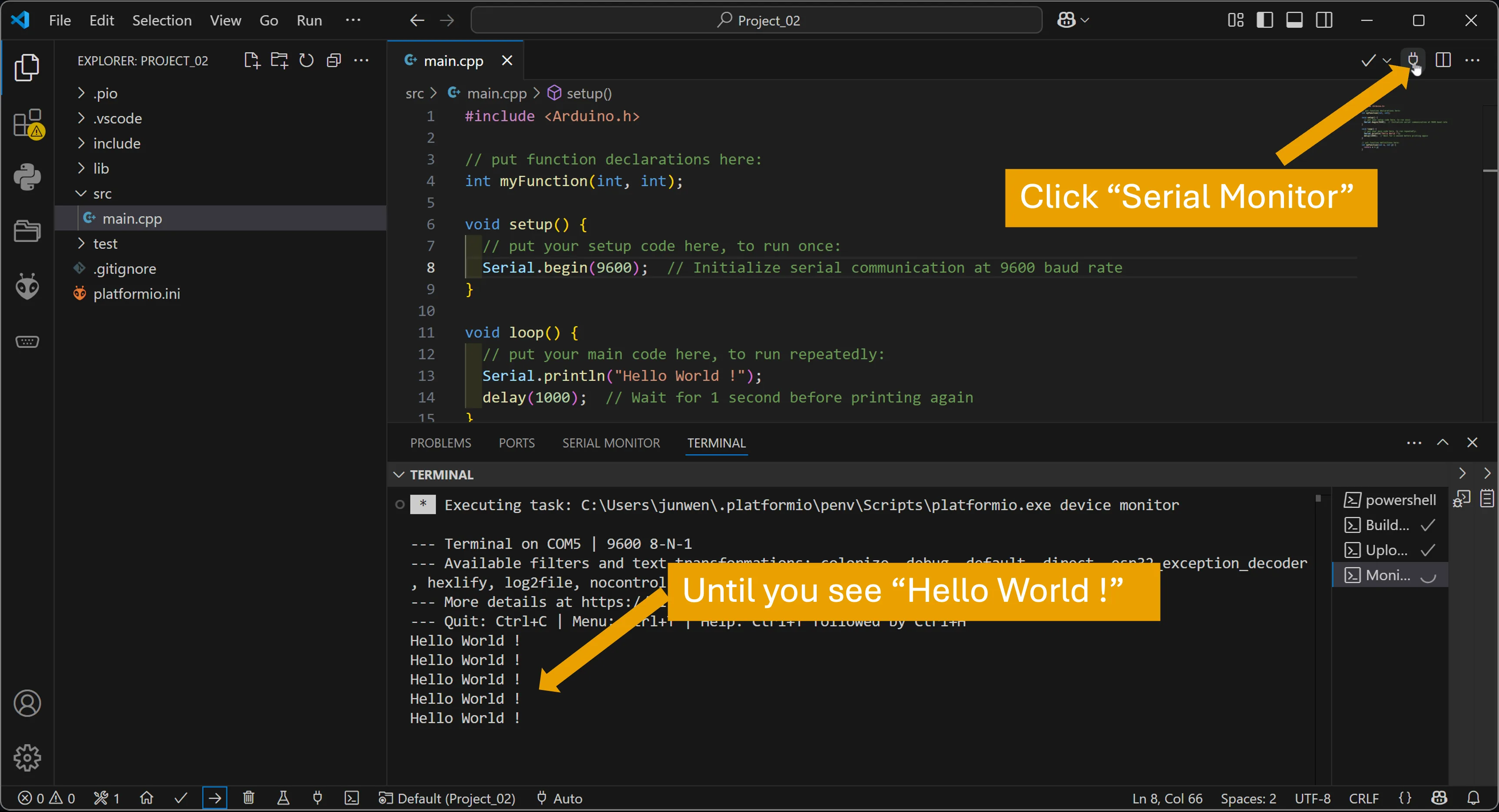Open the PlatformIO alien icon in activity bar
This screenshot has width=1499, height=812.
point(27,286)
